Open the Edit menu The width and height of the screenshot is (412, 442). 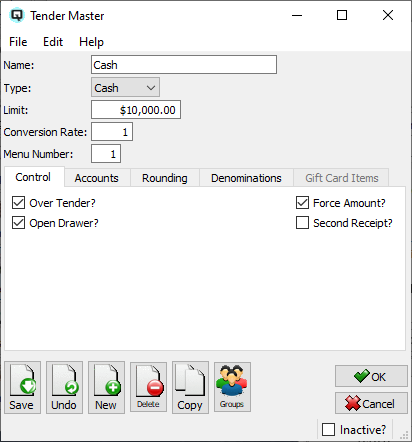[x=53, y=42]
